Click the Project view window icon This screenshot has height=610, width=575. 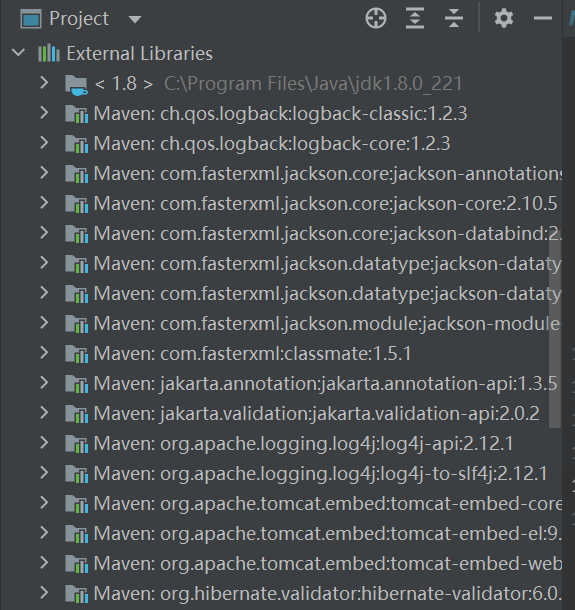point(31,19)
